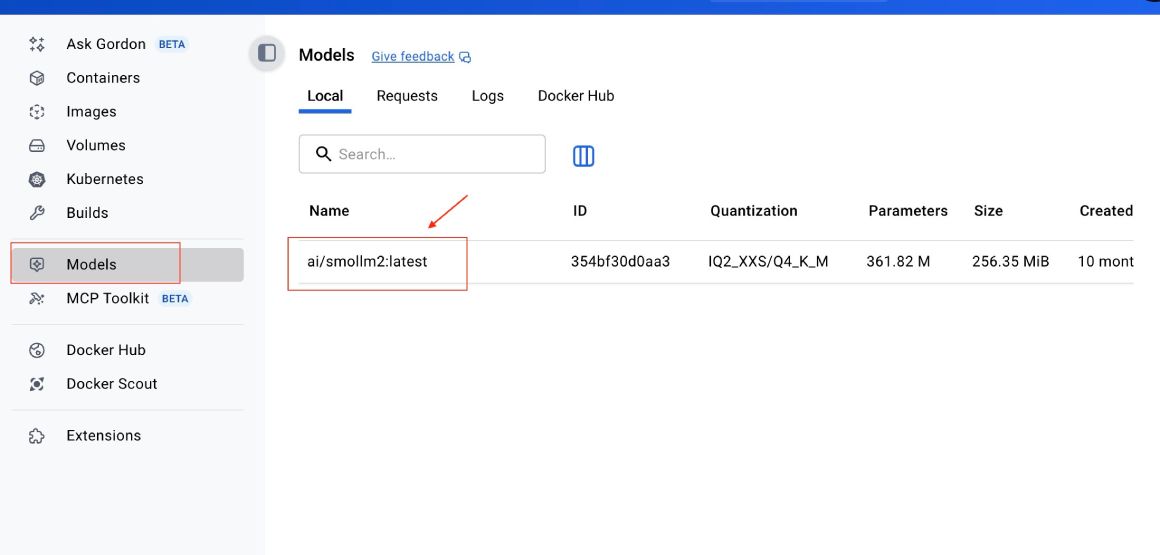Click the feedback chat icon
This screenshot has height=555, width=1160.
(465, 57)
